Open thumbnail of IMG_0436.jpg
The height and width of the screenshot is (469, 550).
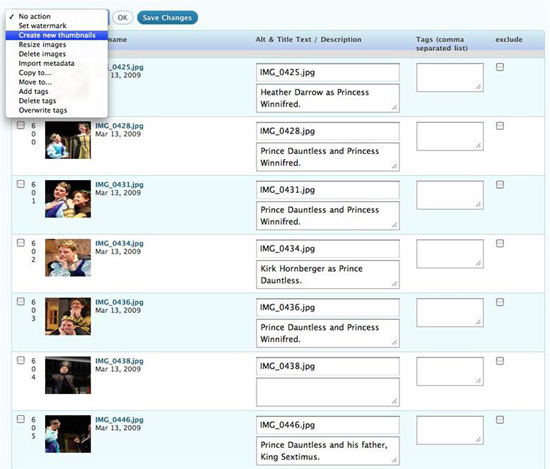[x=68, y=316]
